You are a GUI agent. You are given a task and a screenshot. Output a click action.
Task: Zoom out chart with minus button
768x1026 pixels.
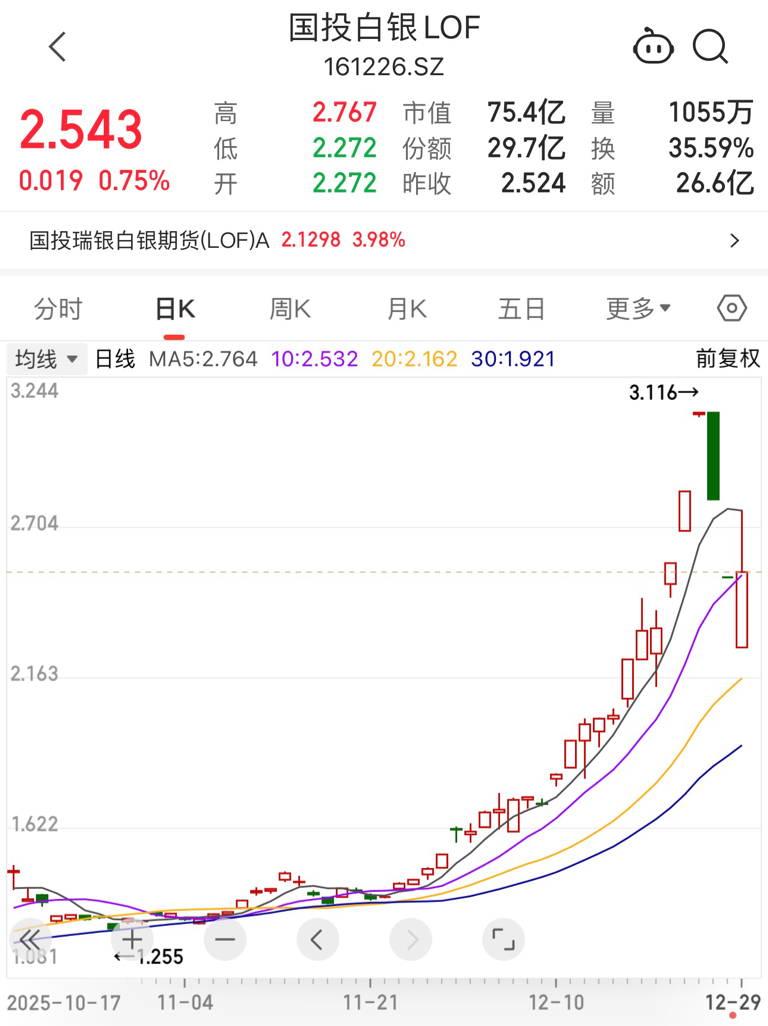[224, 940]
